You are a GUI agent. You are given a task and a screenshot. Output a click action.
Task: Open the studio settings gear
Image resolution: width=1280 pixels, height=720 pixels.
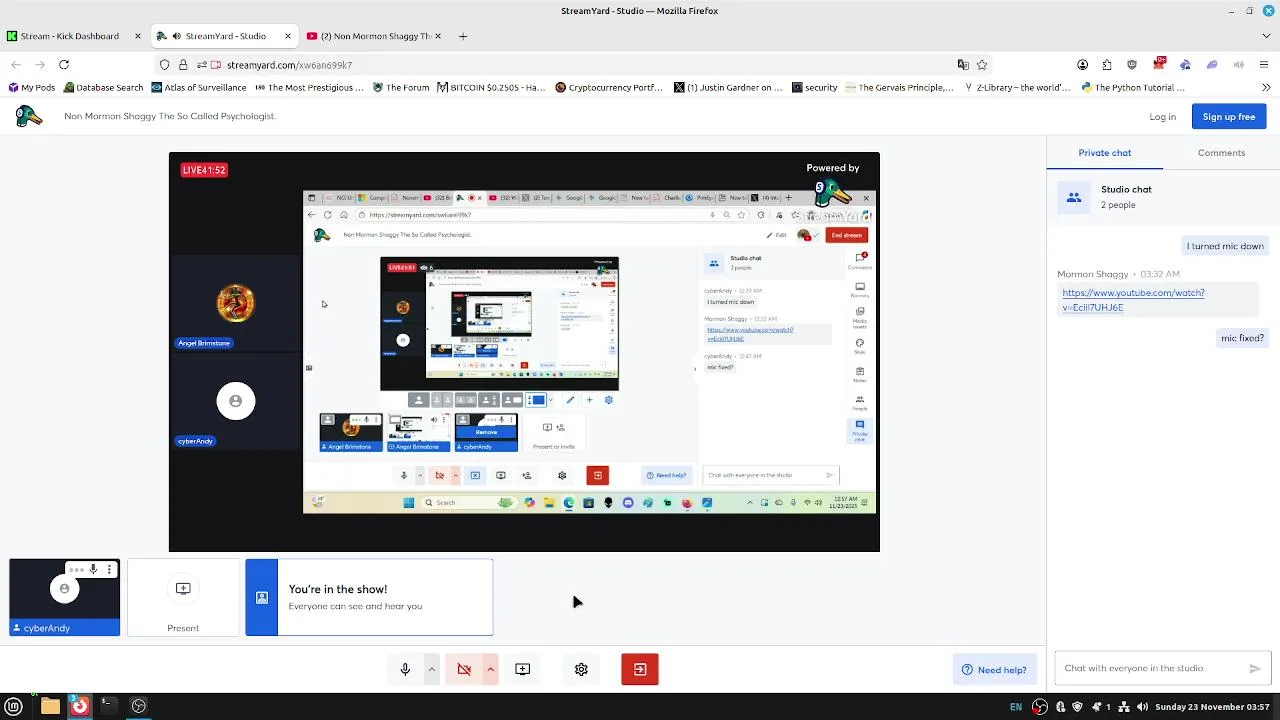(x=581, y=669)
